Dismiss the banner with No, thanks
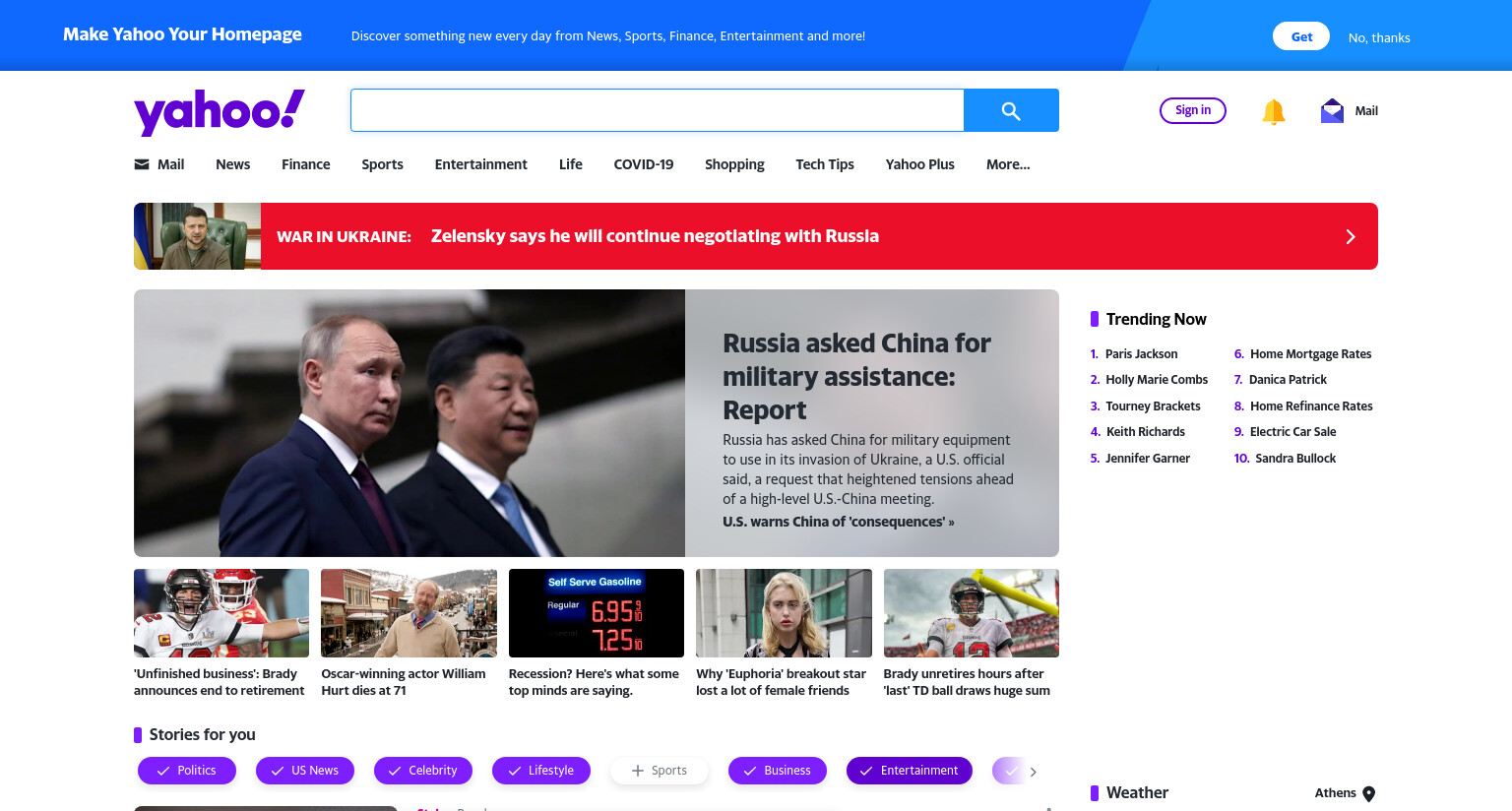This screenshot has height=811, width=1512. [x=1379, y=37]
